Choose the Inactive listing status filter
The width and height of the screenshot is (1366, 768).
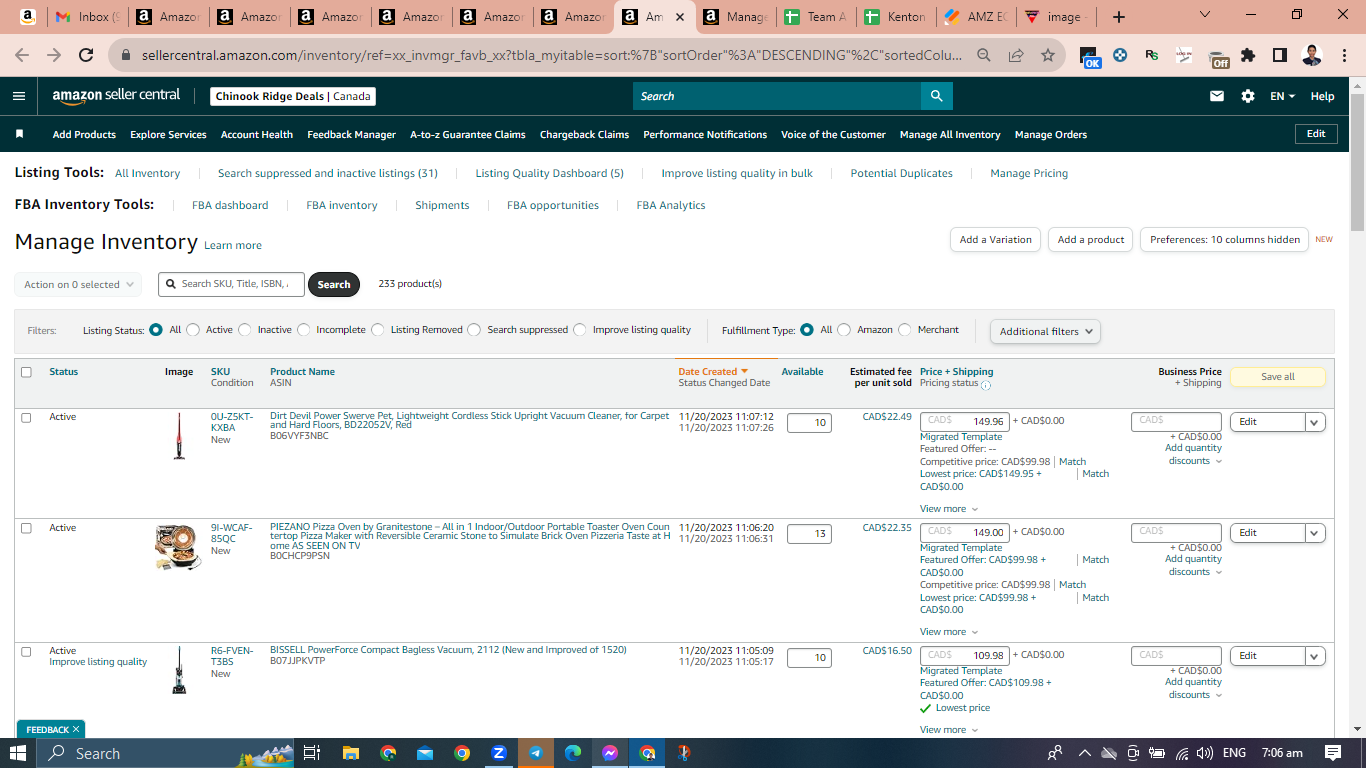point(244,330)
